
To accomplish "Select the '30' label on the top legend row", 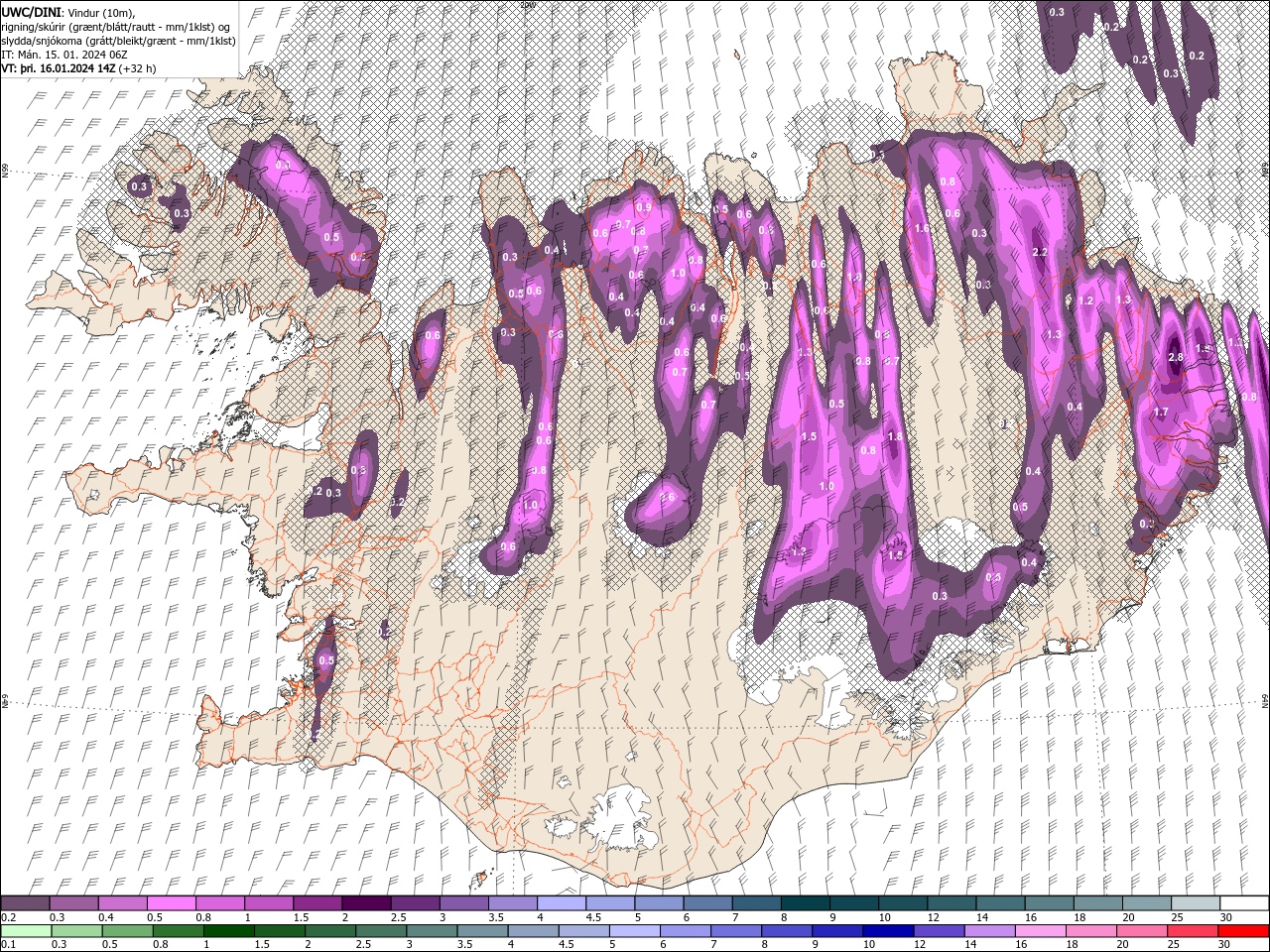I will (1225, 917).
